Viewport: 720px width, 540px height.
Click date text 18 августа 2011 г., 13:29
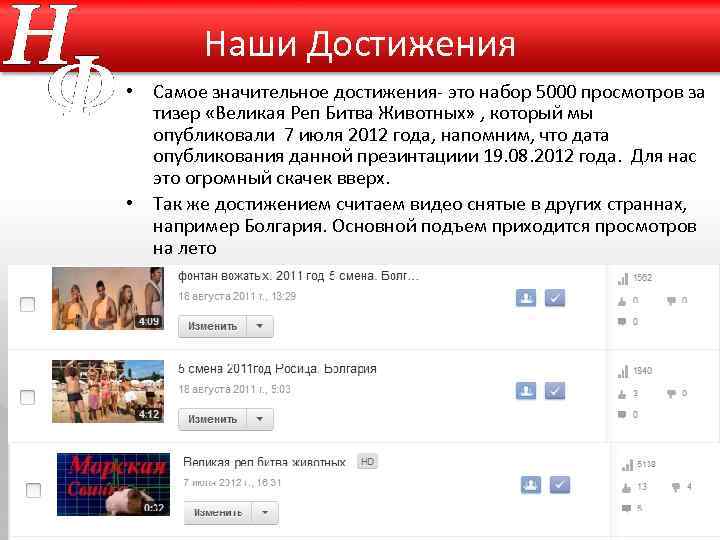pos(237,297)
